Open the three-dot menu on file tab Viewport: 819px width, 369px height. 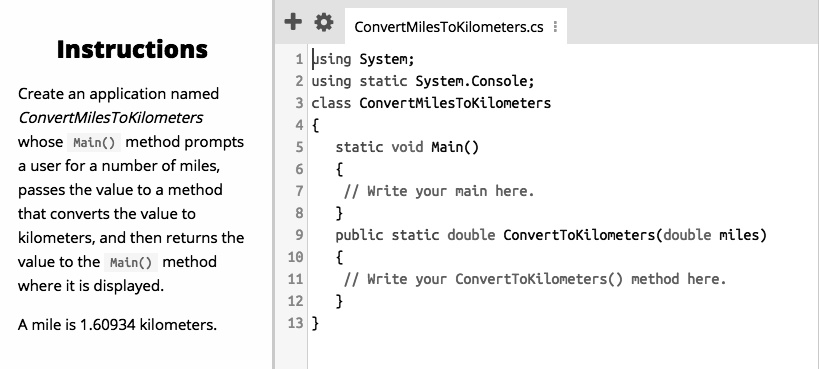click(x=555, y=27)
